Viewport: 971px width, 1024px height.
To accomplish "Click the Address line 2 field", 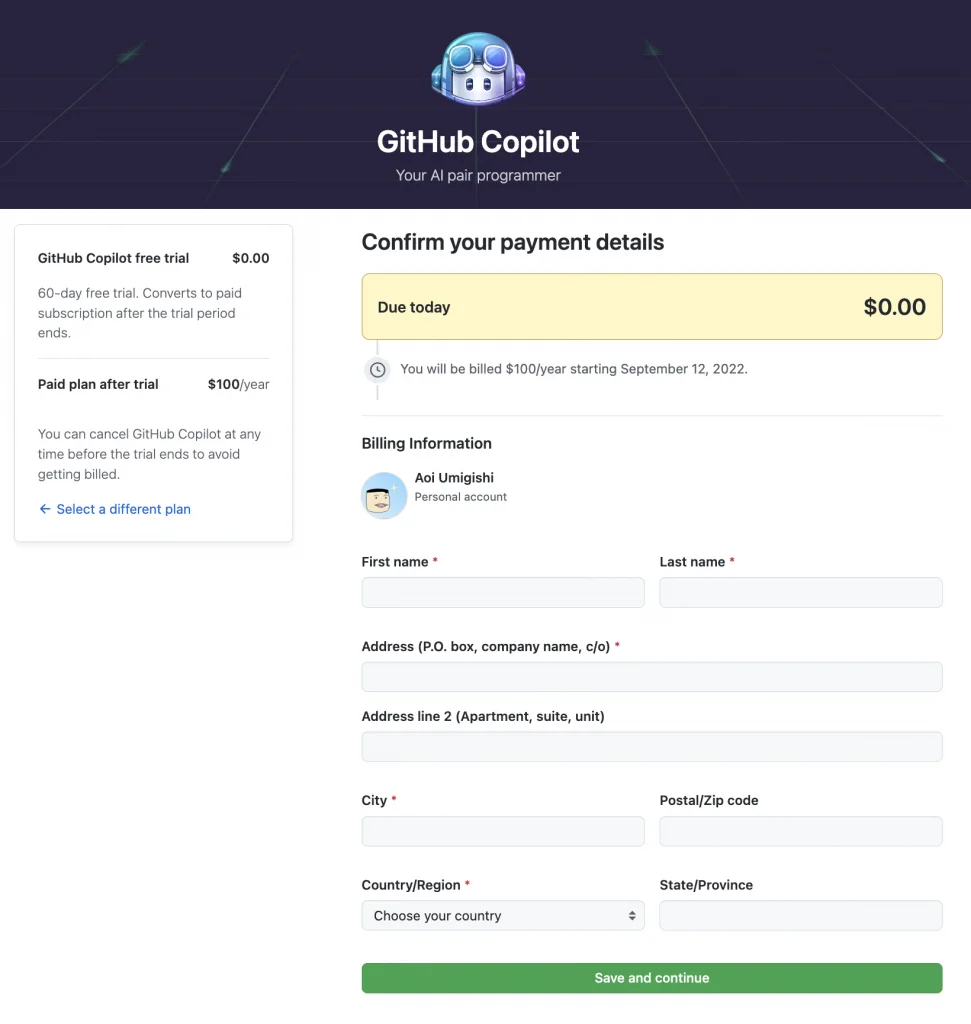I will tap(651, 747).
